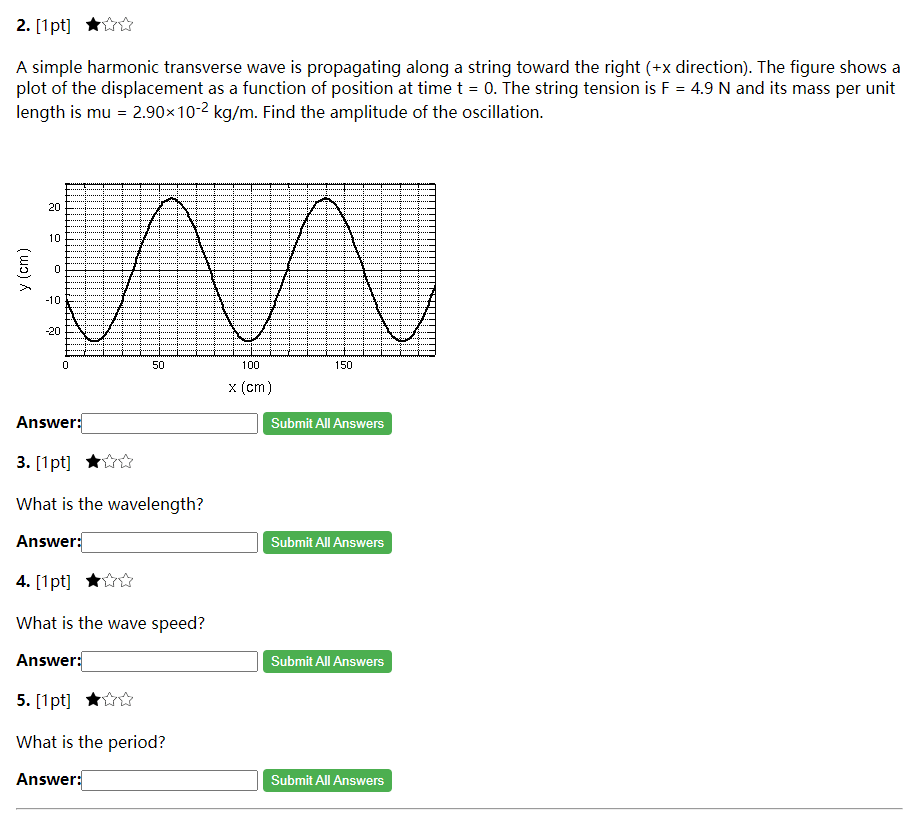
Task: Click the third star beside question 3
Action: click(125, 462)
